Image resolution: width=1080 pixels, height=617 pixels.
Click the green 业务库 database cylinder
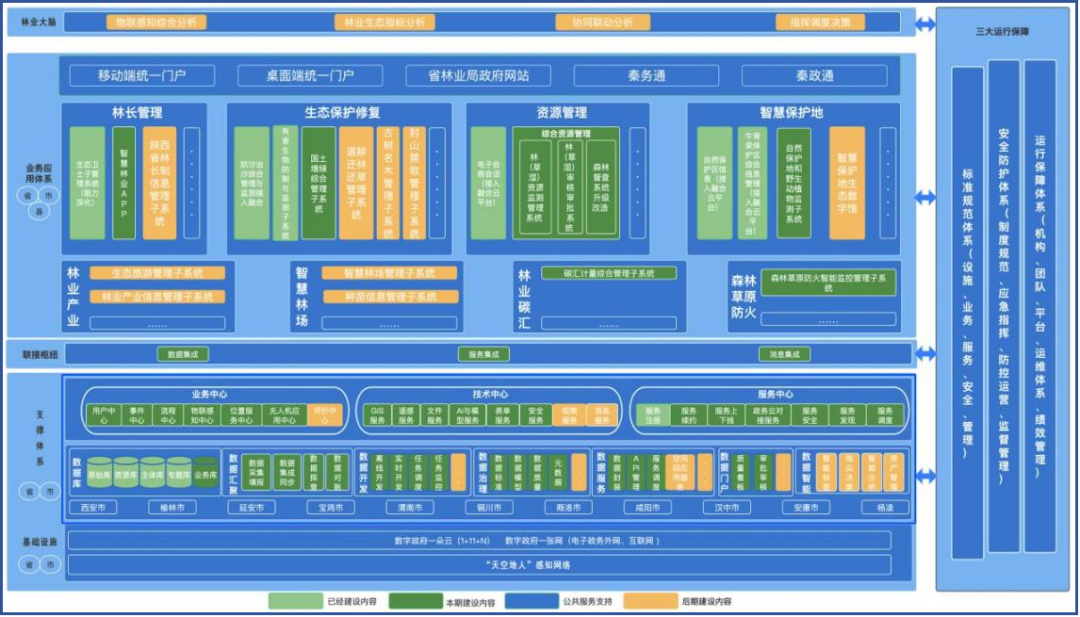click(206, 474)
